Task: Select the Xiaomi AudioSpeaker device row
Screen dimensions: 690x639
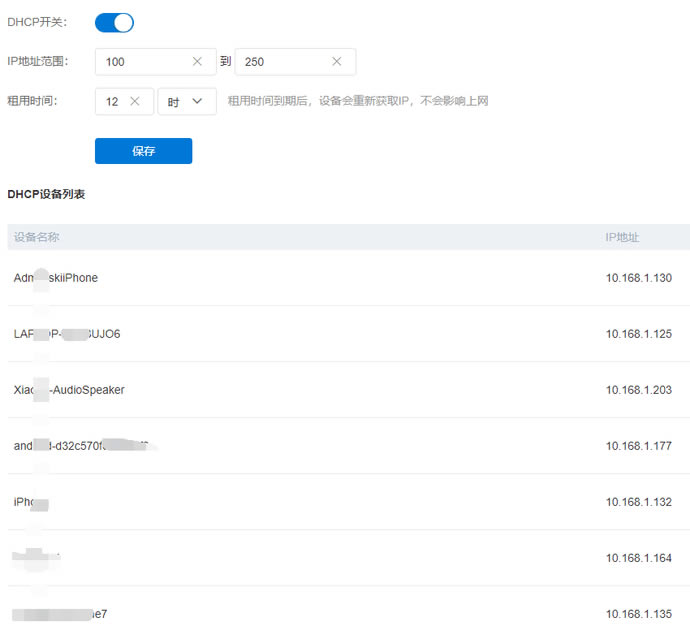Action: pos(70,390)
